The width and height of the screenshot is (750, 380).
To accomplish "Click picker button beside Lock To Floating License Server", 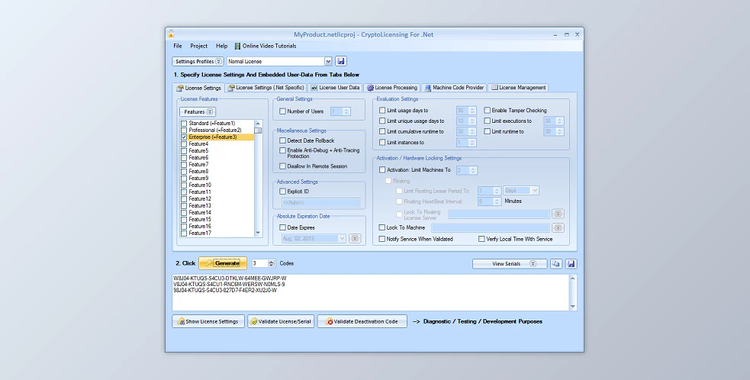I will pyautogui.click(x=558, y=213).
